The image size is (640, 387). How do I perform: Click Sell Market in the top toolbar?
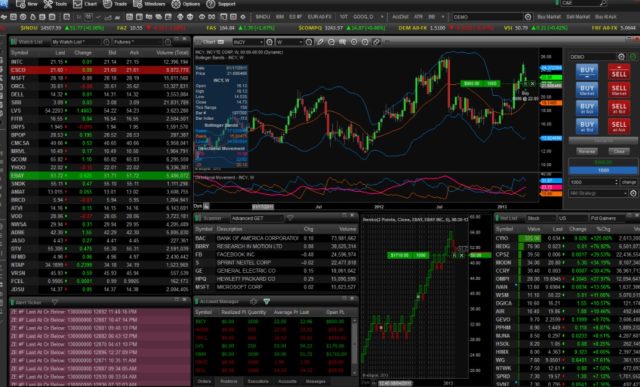(x=578, y=17)
